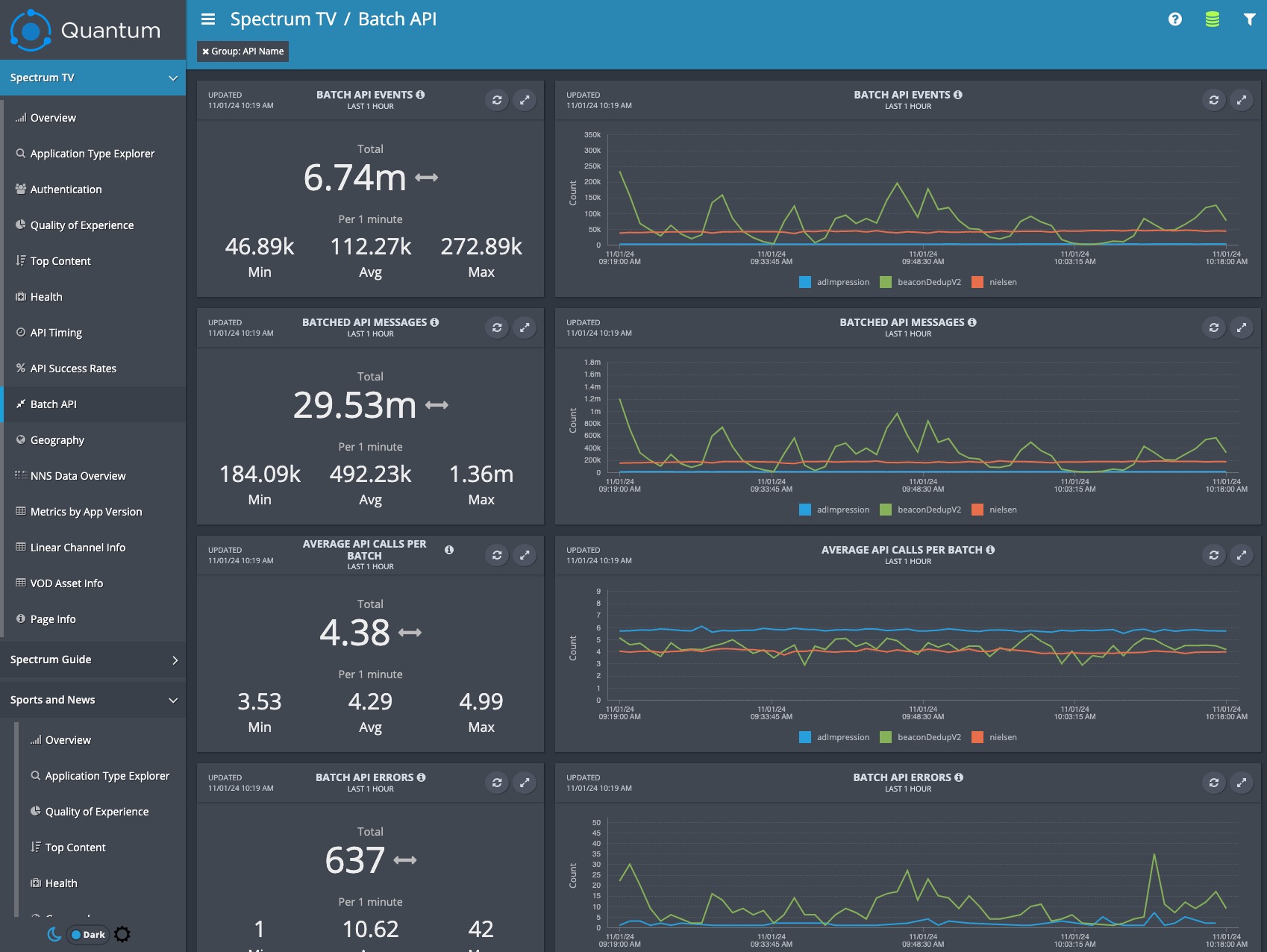Expand the Batch API Events chart to fullscreen

[1242, 100]
